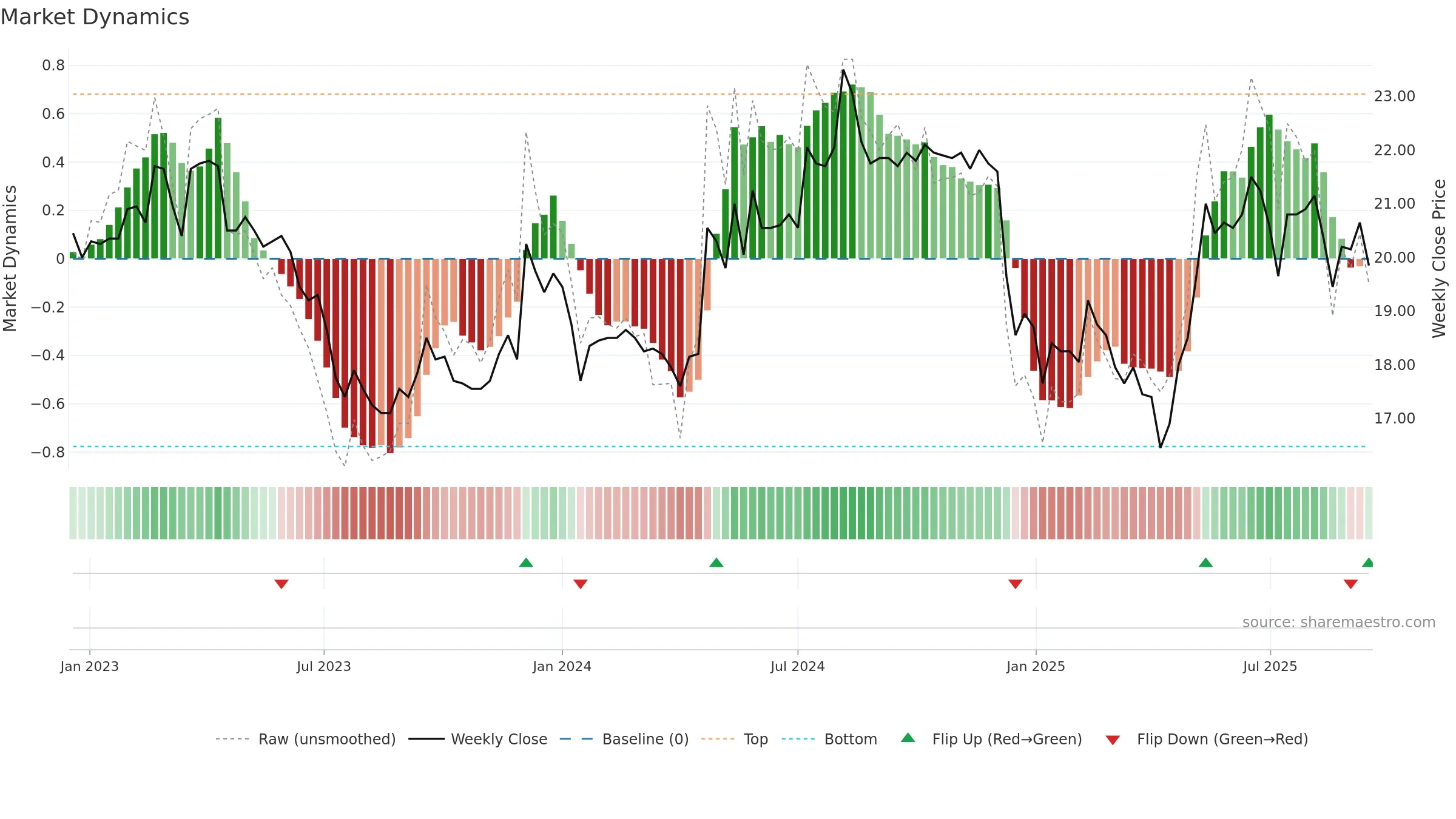Click the vertical Market Dynamics axis title
The width and height of the screenshot is (1456, 819).
10,258
